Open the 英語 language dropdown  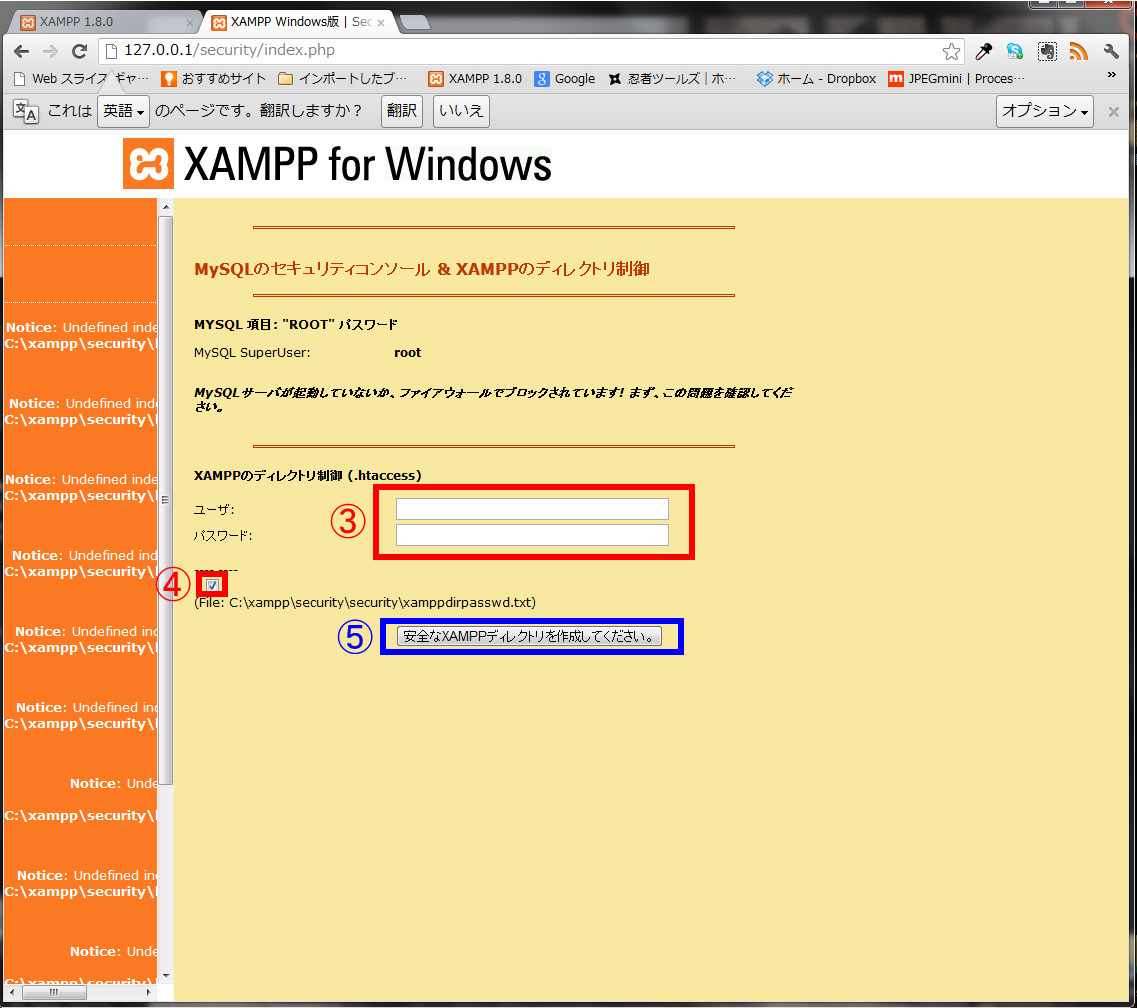click(123, 111)
